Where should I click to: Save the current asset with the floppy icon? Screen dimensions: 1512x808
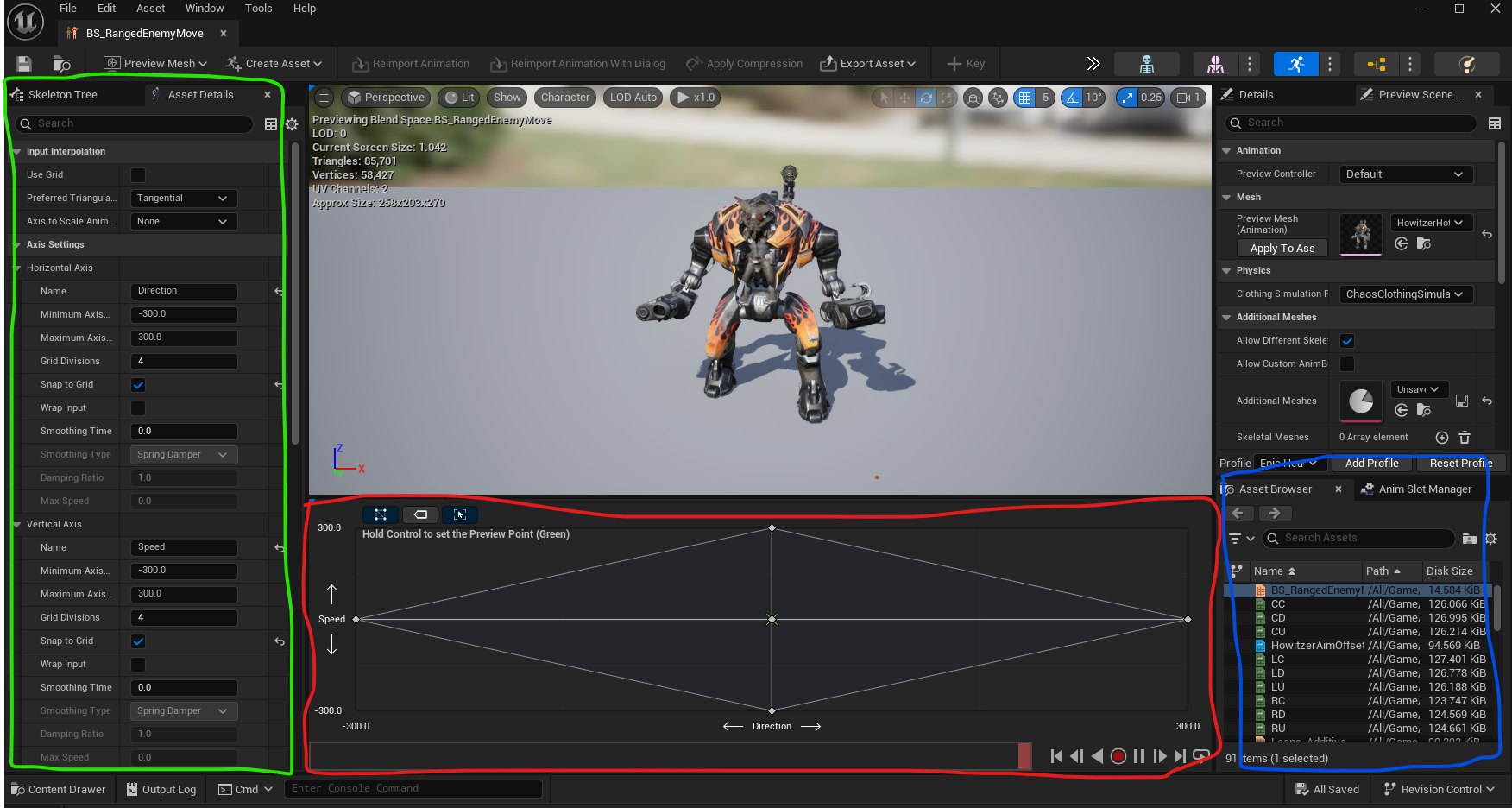coord(24,64)
